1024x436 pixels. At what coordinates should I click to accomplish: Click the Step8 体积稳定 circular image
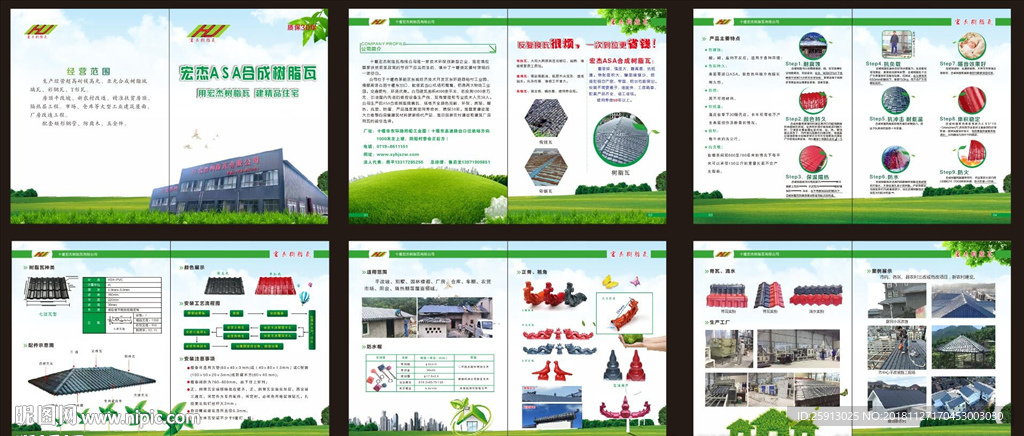972,101
